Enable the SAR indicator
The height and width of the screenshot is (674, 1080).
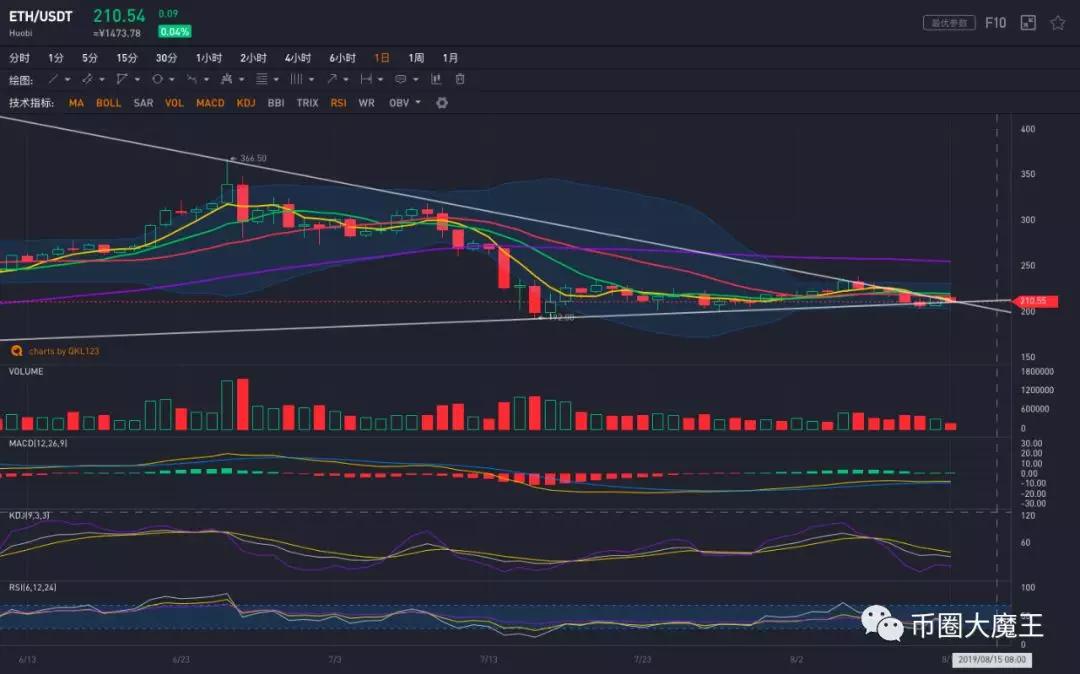(x=143, y=103)
